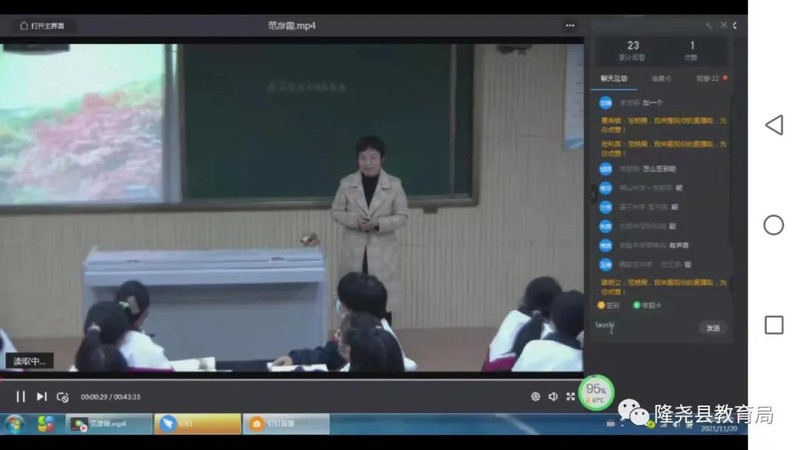Viewport: 800px width, 450px height.
Task: Click the taskbar date 2021/11/20
Action: click(x=718, y=429)
